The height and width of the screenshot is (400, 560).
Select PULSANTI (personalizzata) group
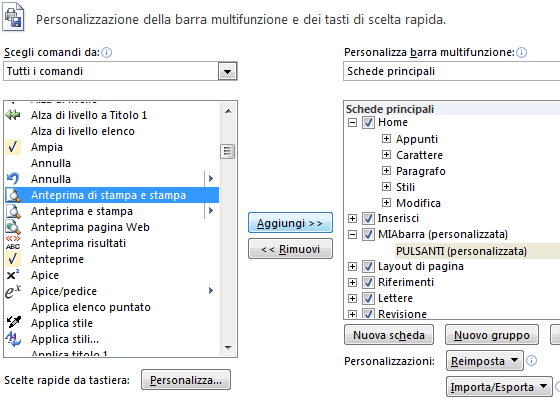(461, 251)
